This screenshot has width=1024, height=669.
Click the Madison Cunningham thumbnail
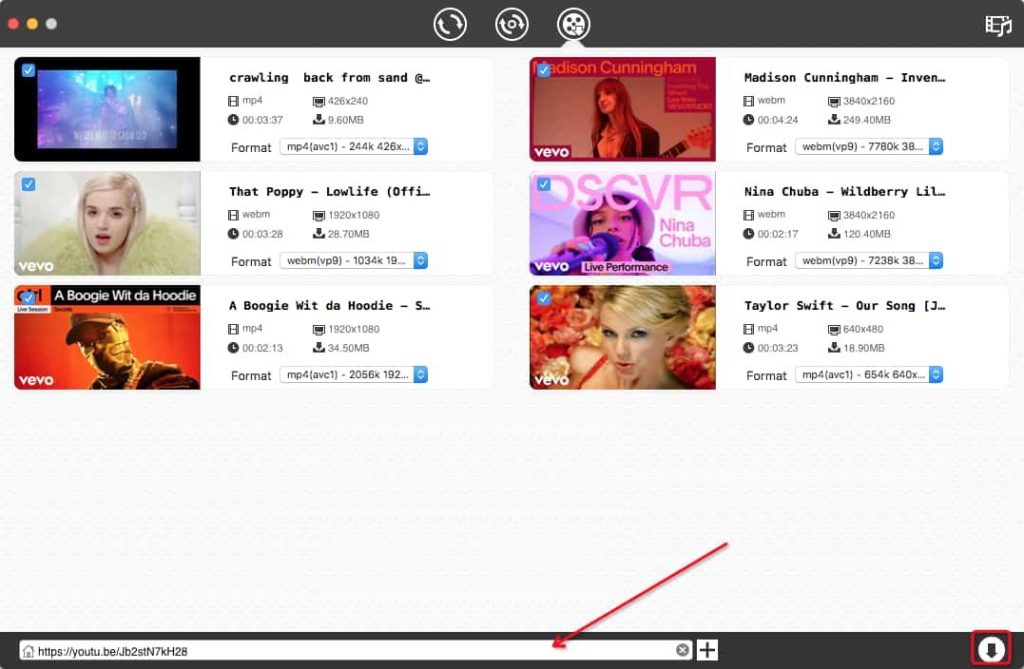(622, 109)
